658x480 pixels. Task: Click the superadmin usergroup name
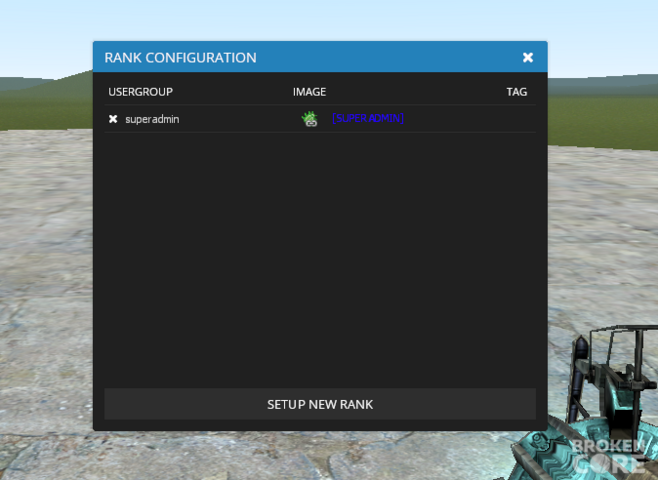click(x=152, y=119)
